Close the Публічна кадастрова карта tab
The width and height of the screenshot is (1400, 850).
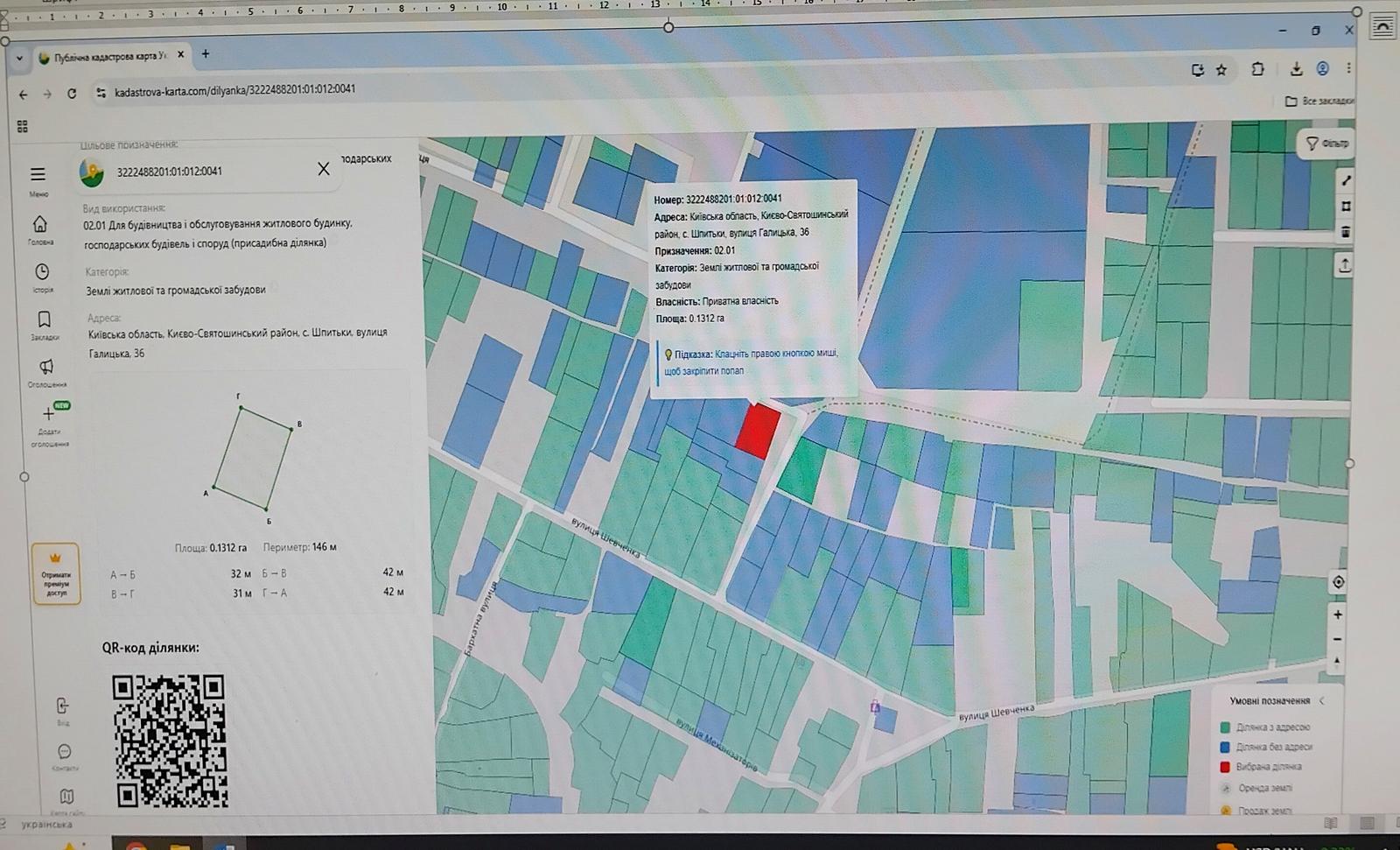(181, 54)
